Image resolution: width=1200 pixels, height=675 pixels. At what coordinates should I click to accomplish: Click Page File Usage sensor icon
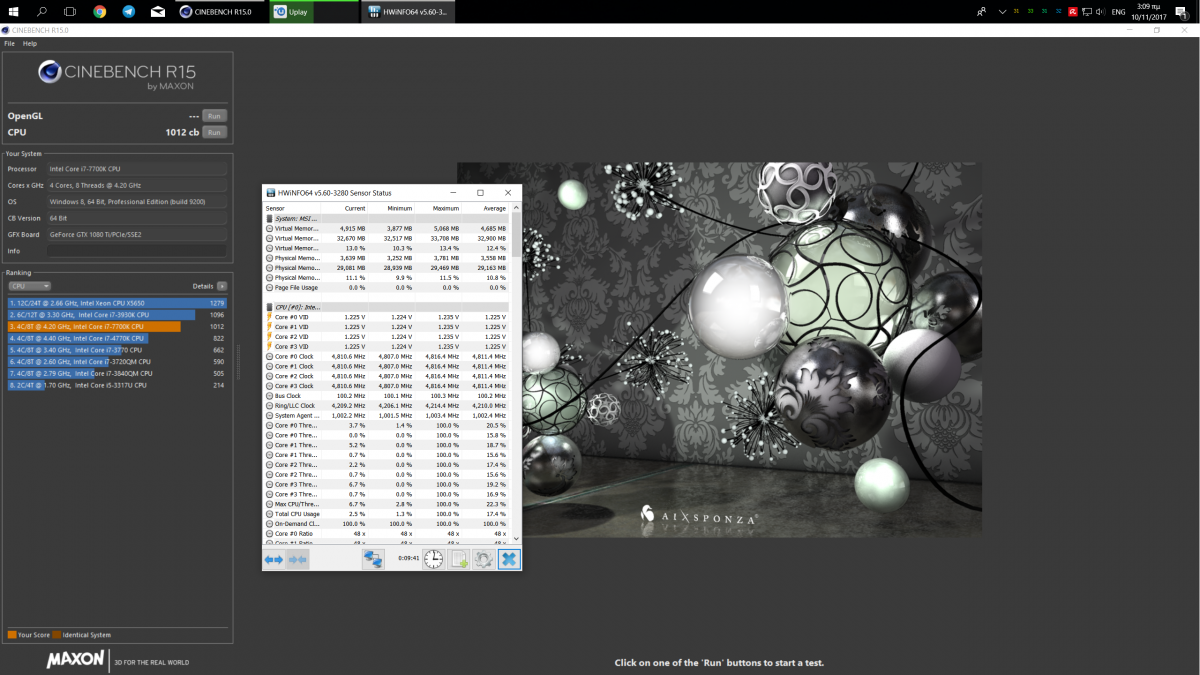[269, 287]
